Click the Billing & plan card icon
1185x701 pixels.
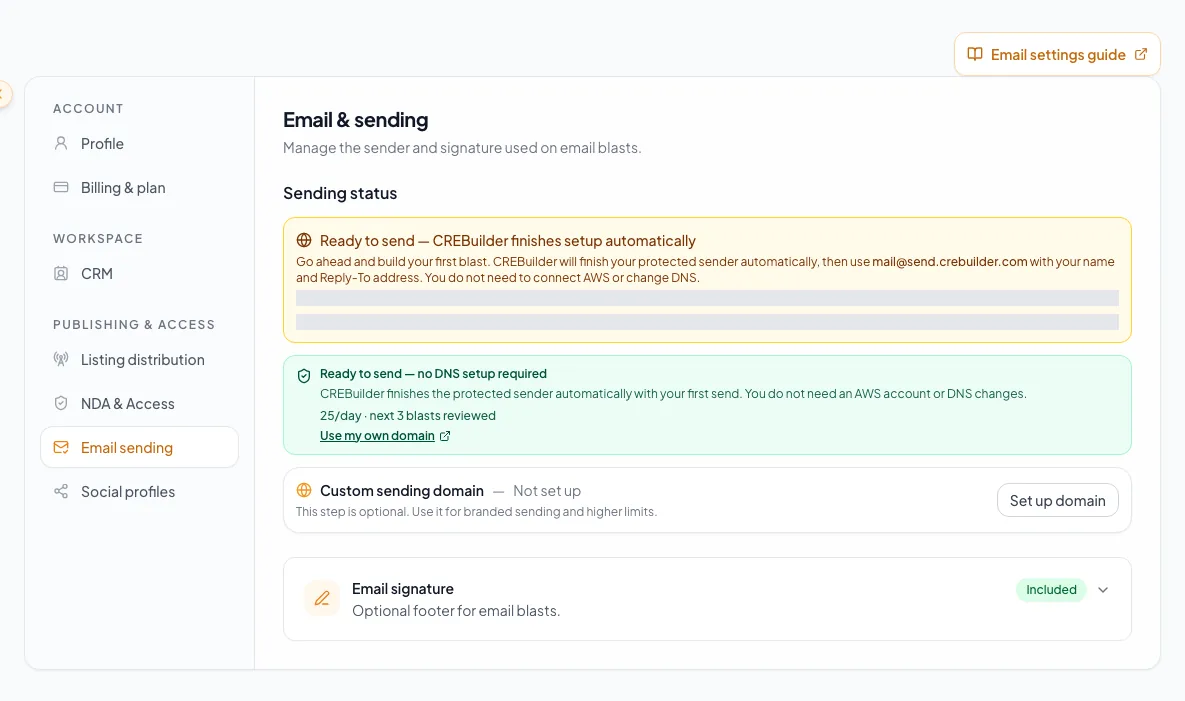point(61,187)
